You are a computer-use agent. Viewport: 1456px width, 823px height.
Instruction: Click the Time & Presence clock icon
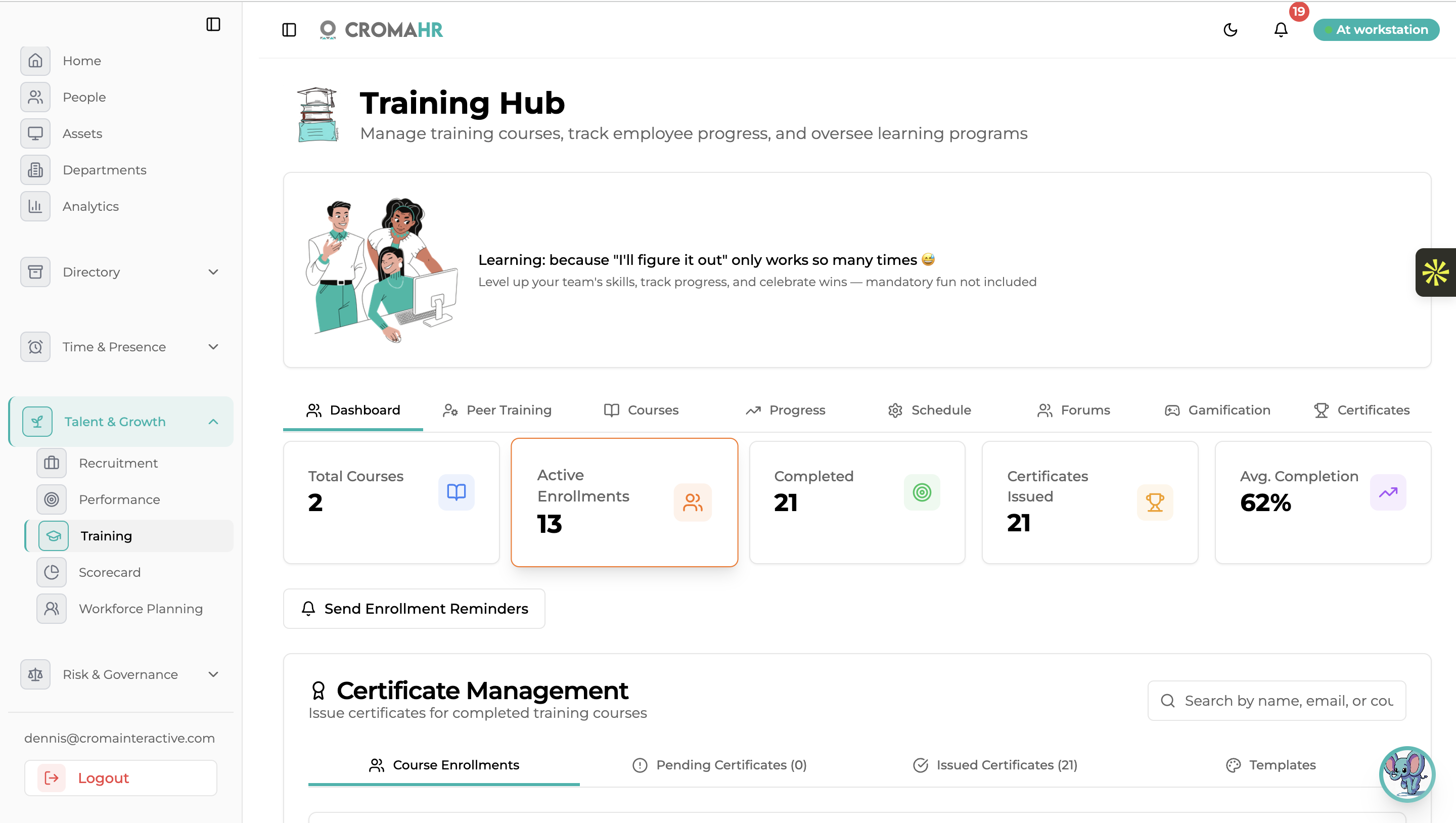[35, 346]
